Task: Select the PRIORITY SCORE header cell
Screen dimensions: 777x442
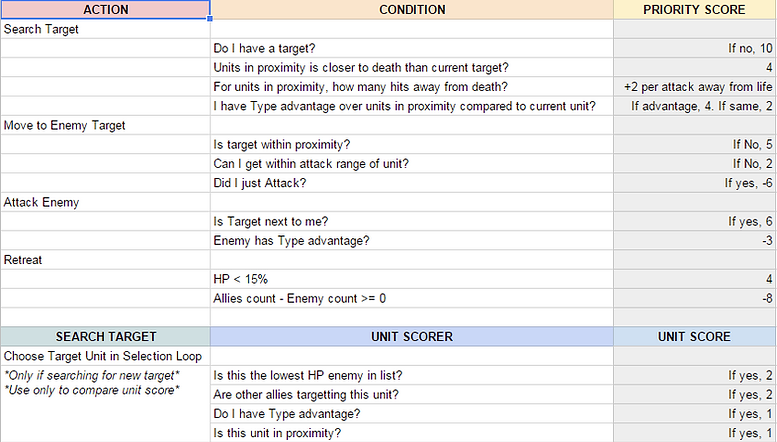Action: [695, 9]
